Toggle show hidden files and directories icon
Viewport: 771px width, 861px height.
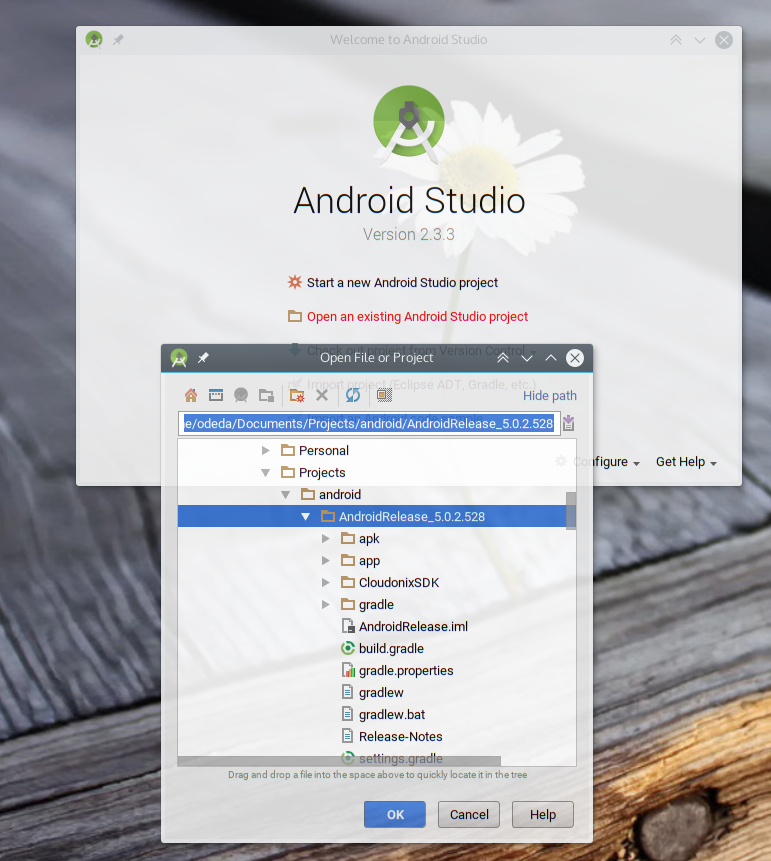[384, 395]
